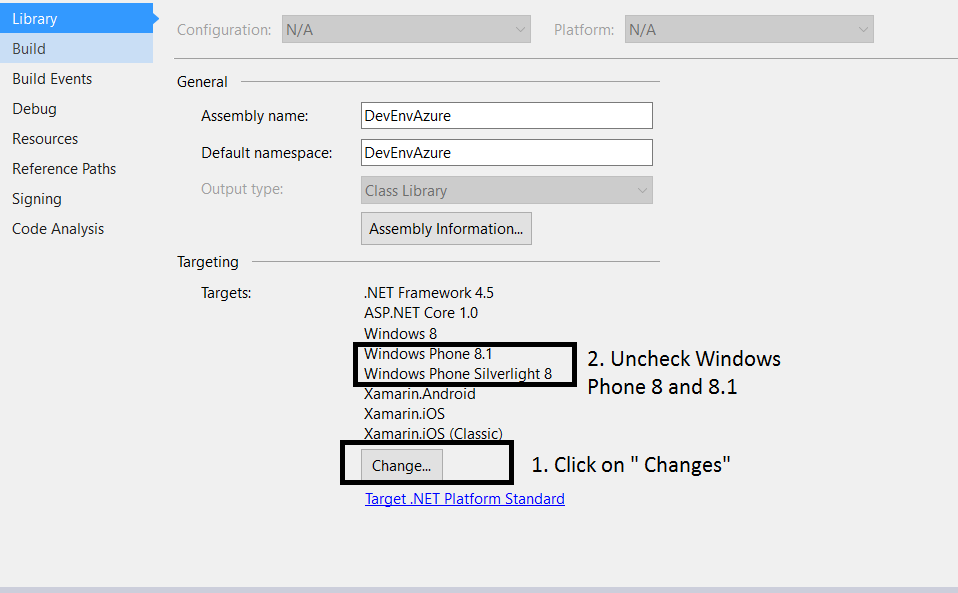
Task: Click the Assembly name: label
Action: point(255,116)
